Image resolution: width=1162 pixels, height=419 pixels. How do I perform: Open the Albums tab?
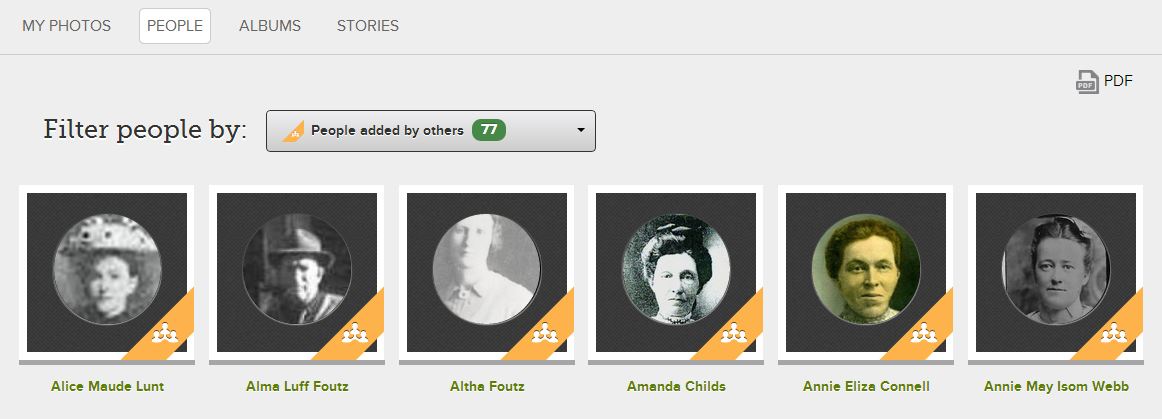[270, 26]
